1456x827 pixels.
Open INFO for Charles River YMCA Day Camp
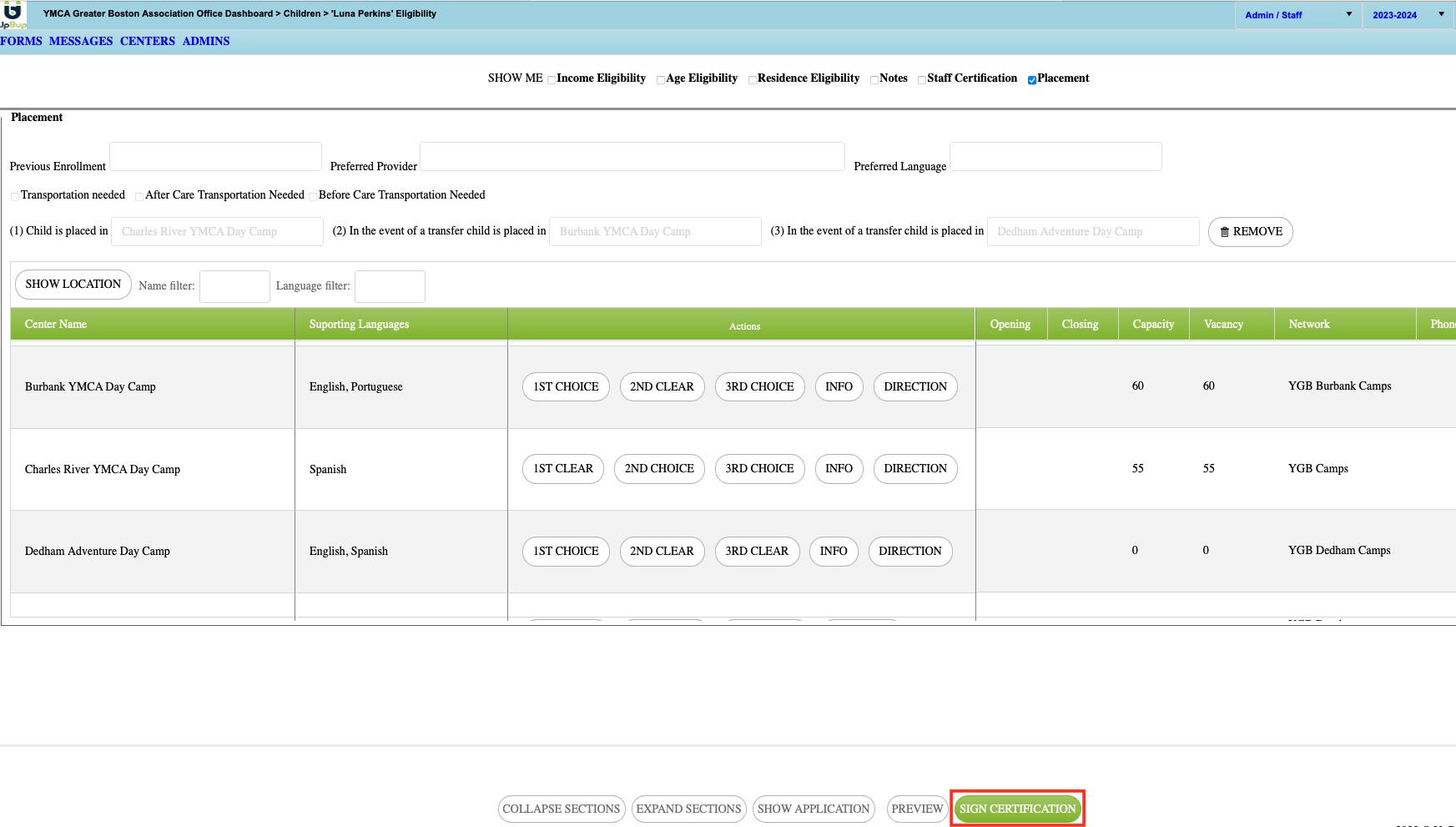839,469
